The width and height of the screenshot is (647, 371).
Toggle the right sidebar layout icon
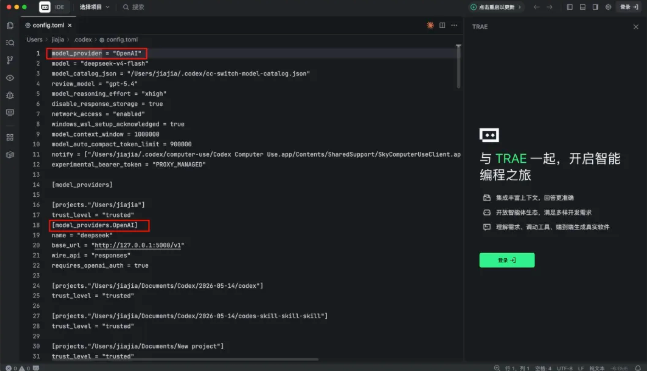(595, 7)
